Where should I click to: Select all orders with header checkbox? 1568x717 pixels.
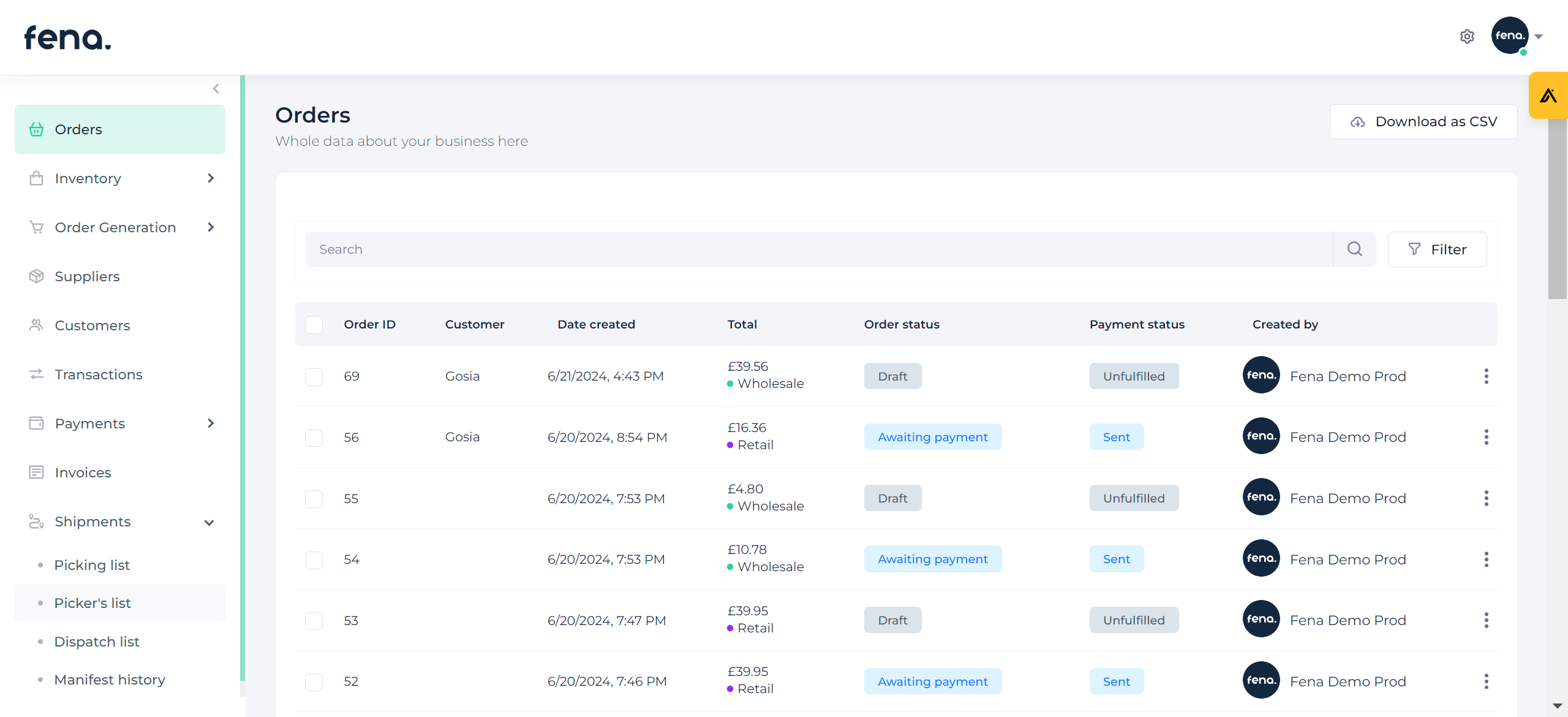(314, 324)
